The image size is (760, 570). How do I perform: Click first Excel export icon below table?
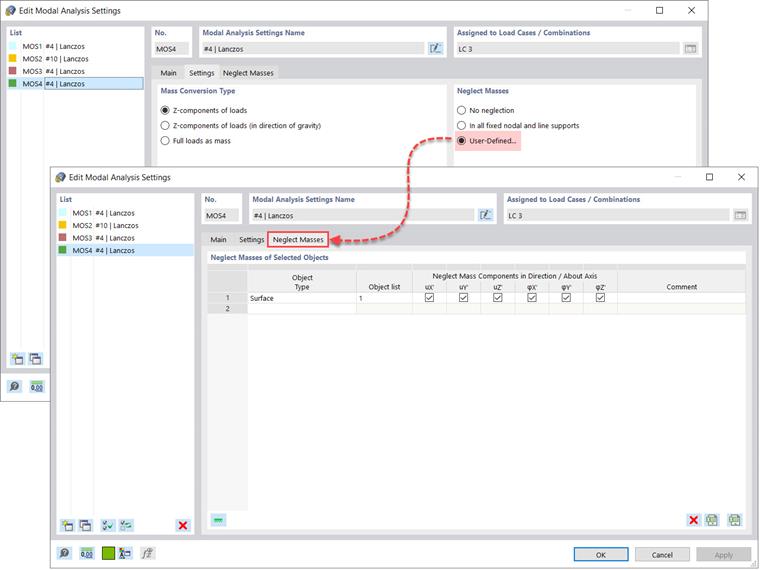(712, 520)
